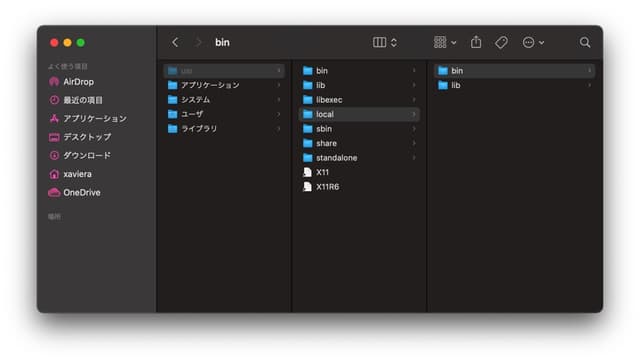The height and width of the screenshot is (362, 640).
Task: Click the Tags toolbar icon
Action: pyautogui.click(x=501, y=42)
